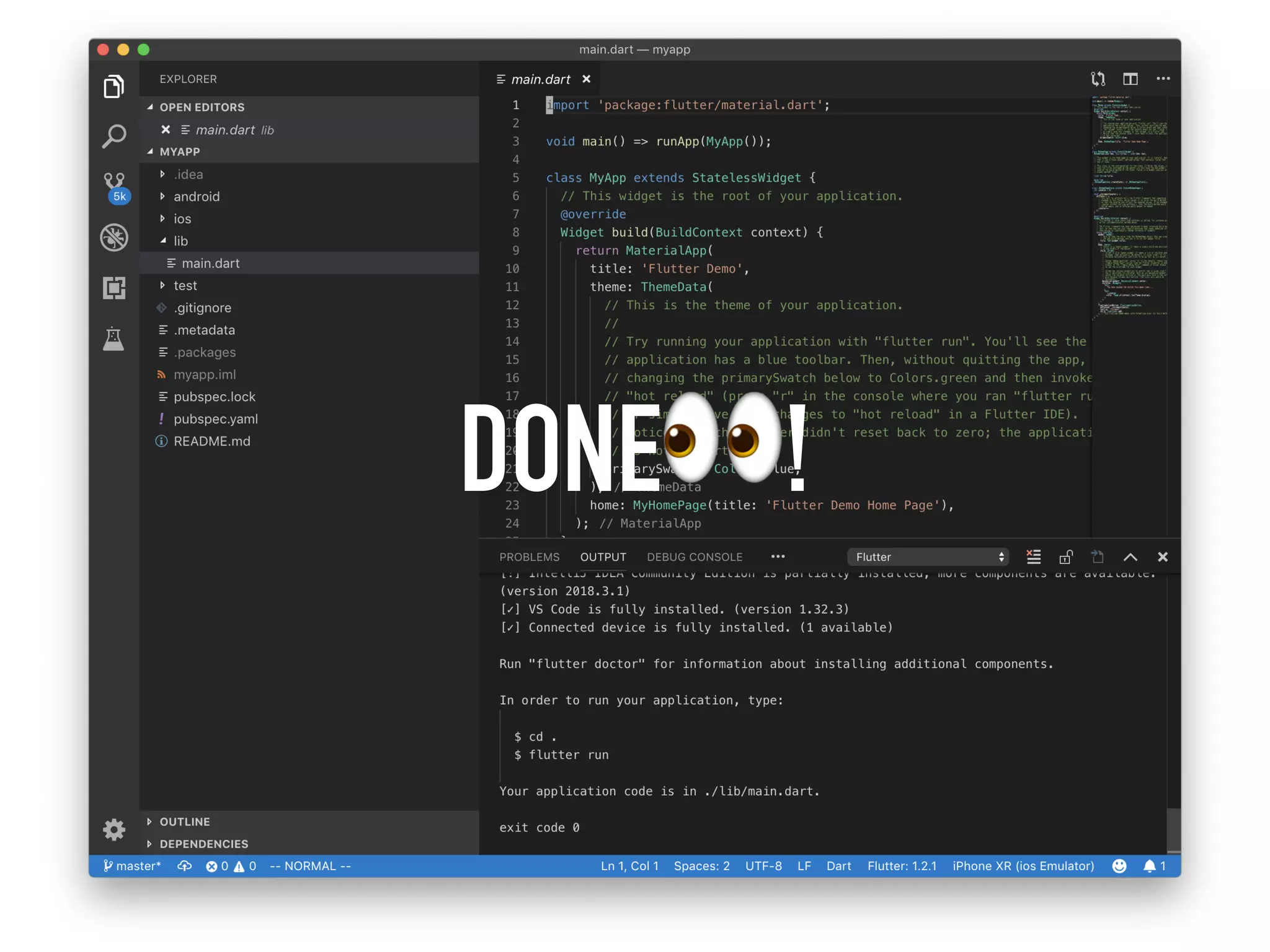Switch to the DEBUG CONSOLE tab

pyautogui.click(x=694, y=557)
